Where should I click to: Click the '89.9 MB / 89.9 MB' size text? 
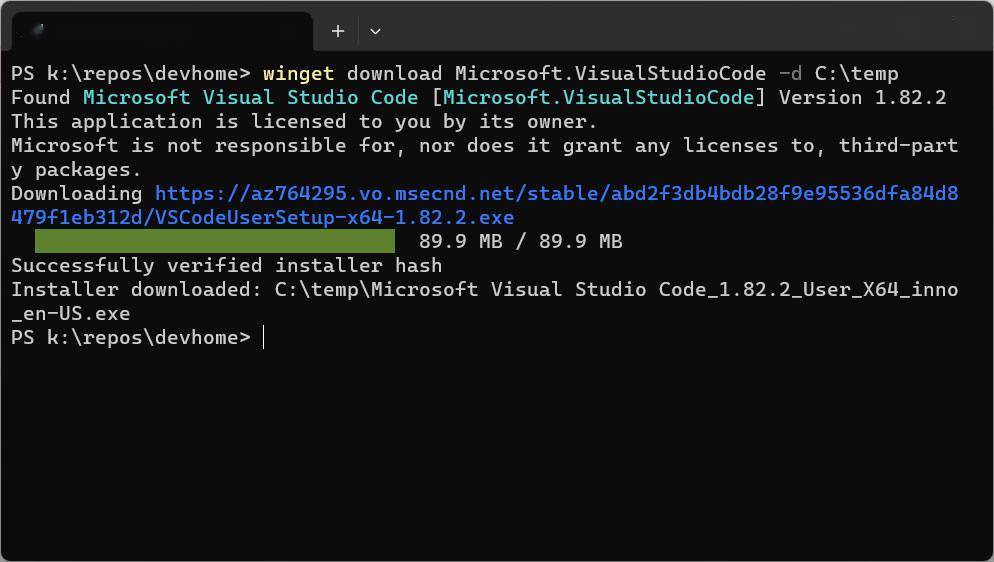pos(520,241)
